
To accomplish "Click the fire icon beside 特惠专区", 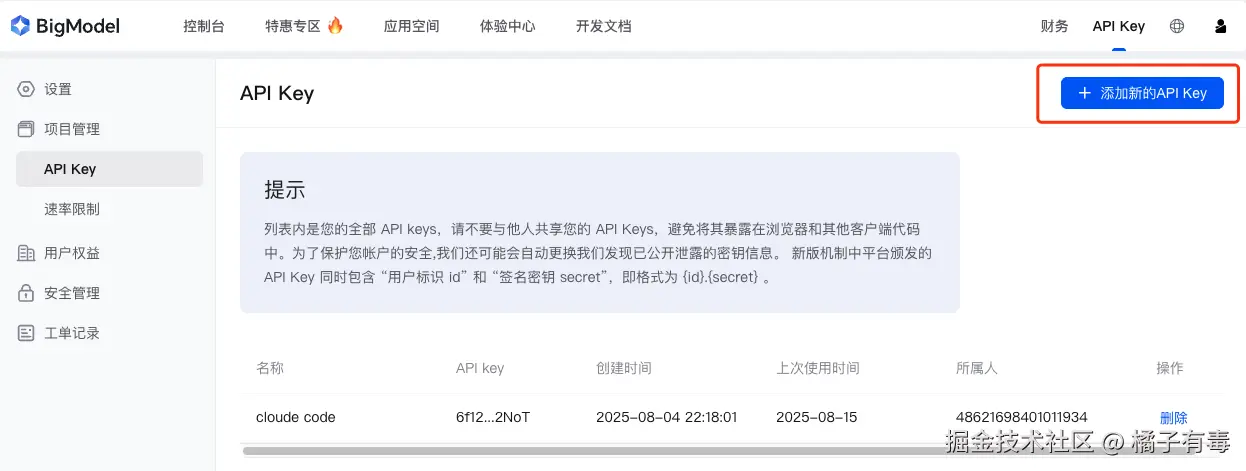I will coord(335,25).
